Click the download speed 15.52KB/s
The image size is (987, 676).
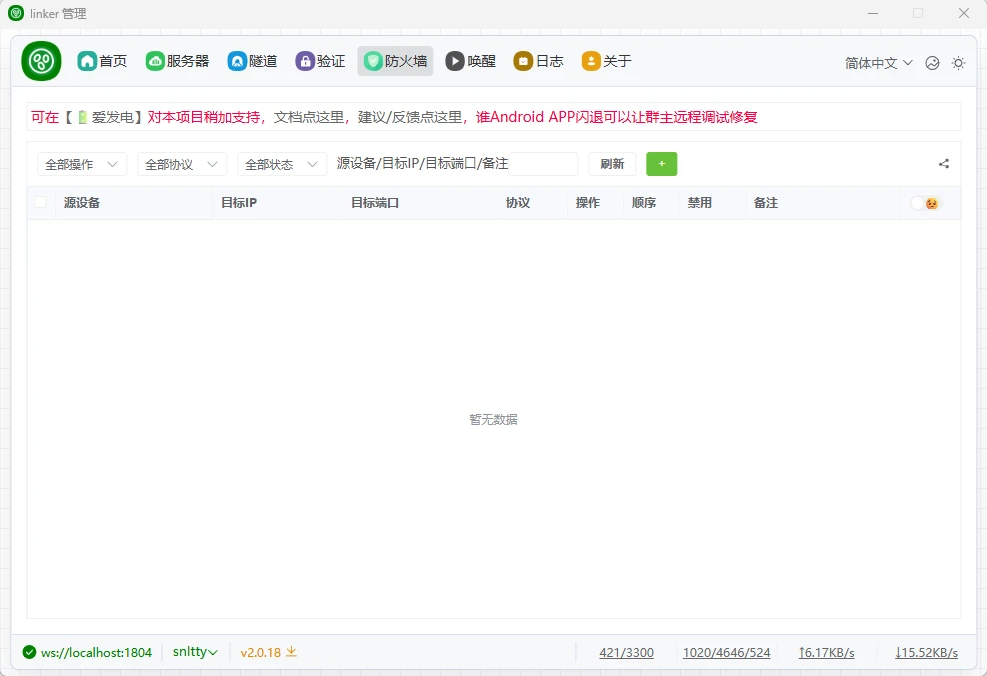click(927, 653)
